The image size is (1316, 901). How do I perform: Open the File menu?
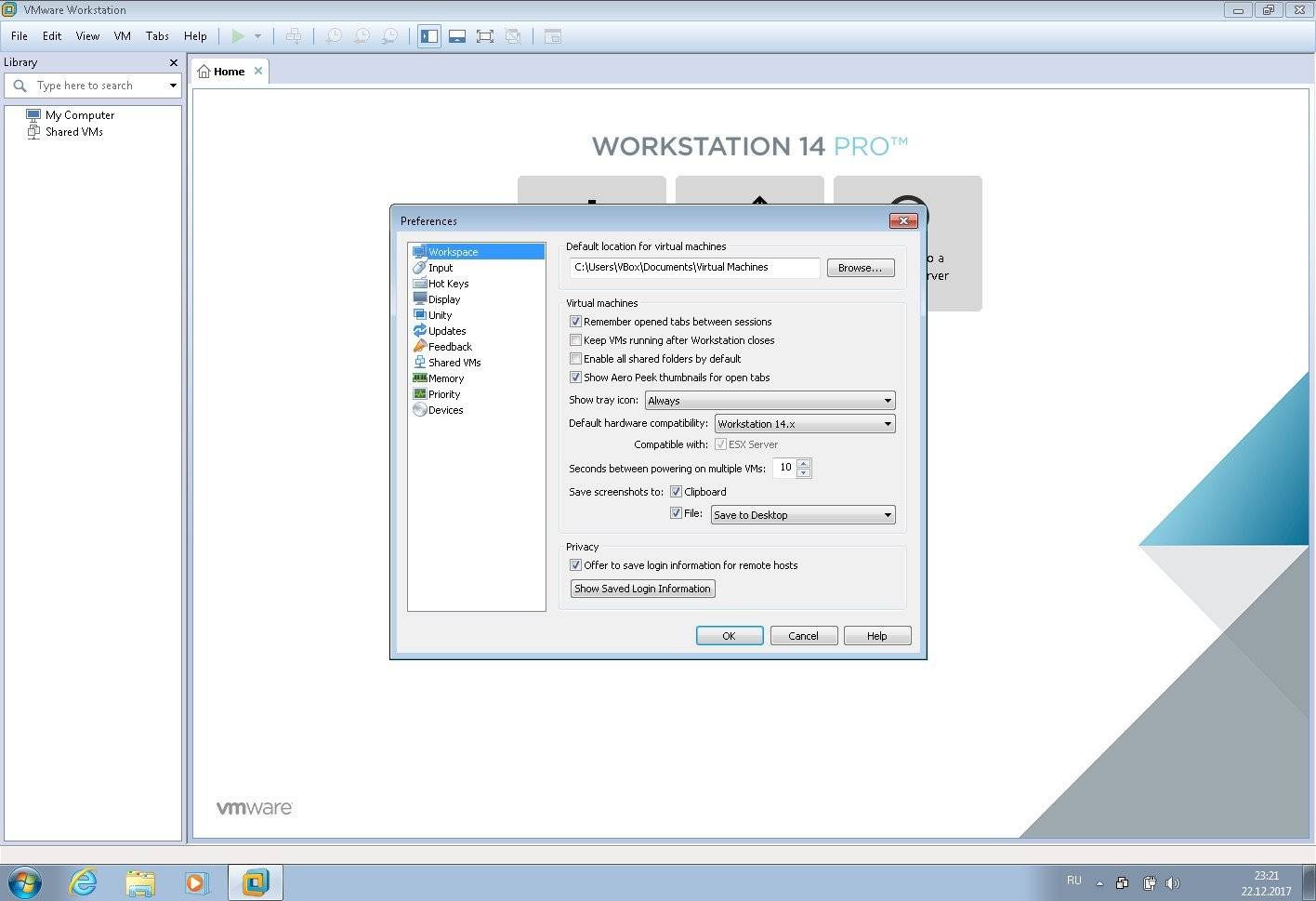(x=20, y=36)
